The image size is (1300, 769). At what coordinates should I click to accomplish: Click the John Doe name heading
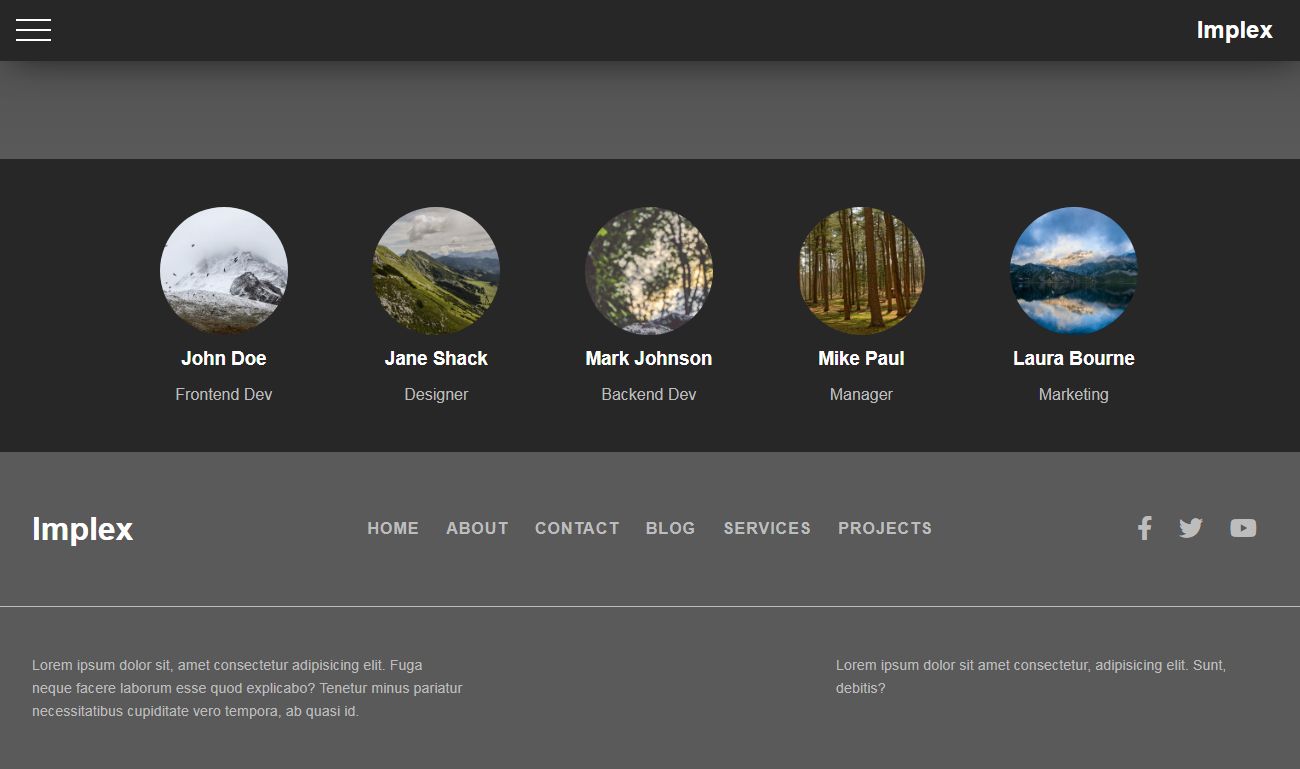point(224,358)
